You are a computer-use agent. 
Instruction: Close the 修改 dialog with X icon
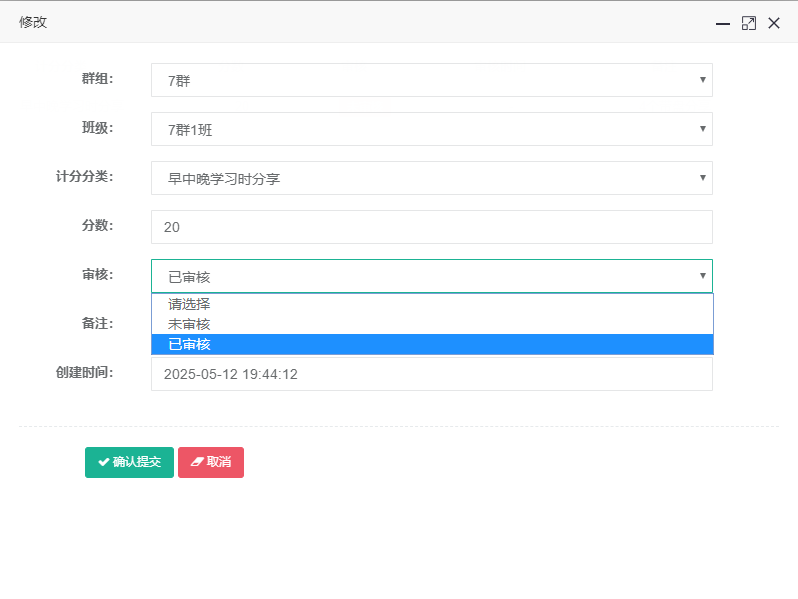(x=774, y=23)
